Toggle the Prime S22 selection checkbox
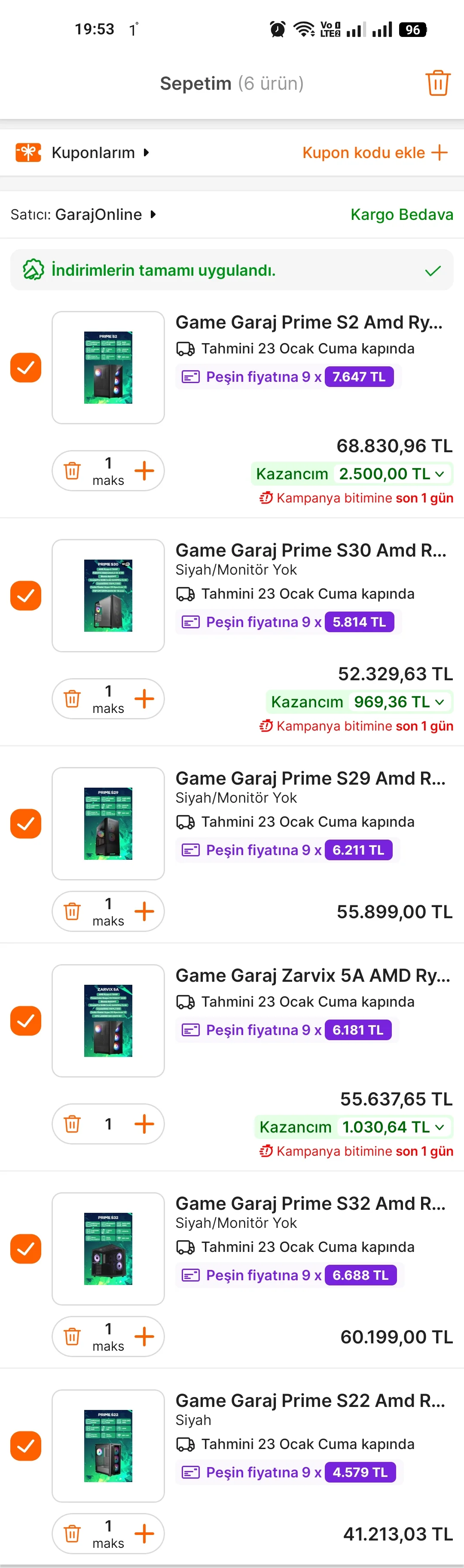The image size is (464, 1568). 26,1446
